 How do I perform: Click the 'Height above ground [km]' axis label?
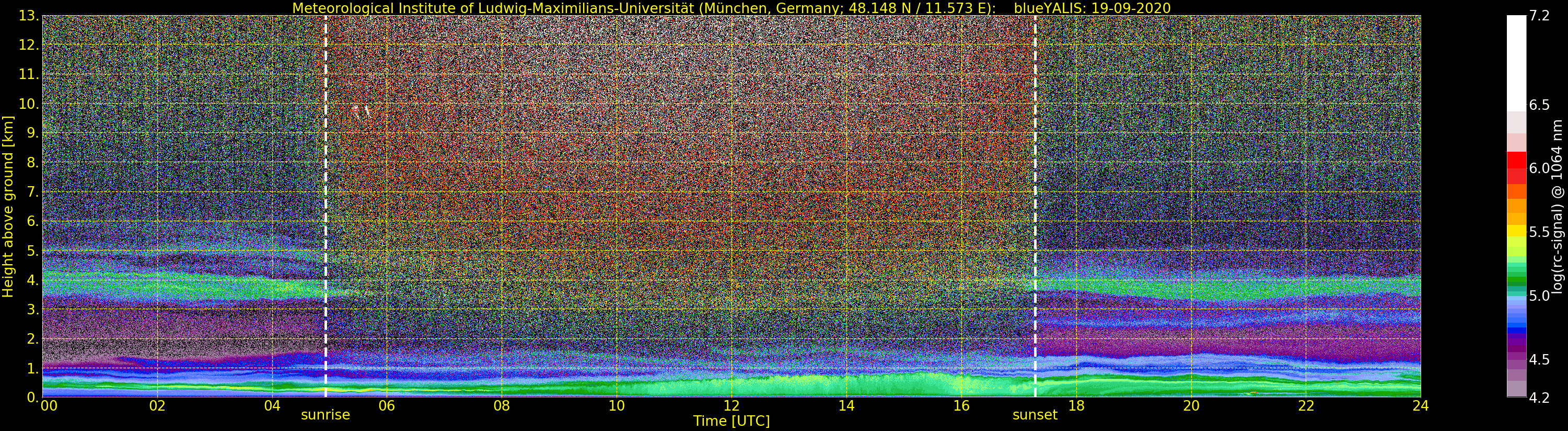(x=8, y=207)
